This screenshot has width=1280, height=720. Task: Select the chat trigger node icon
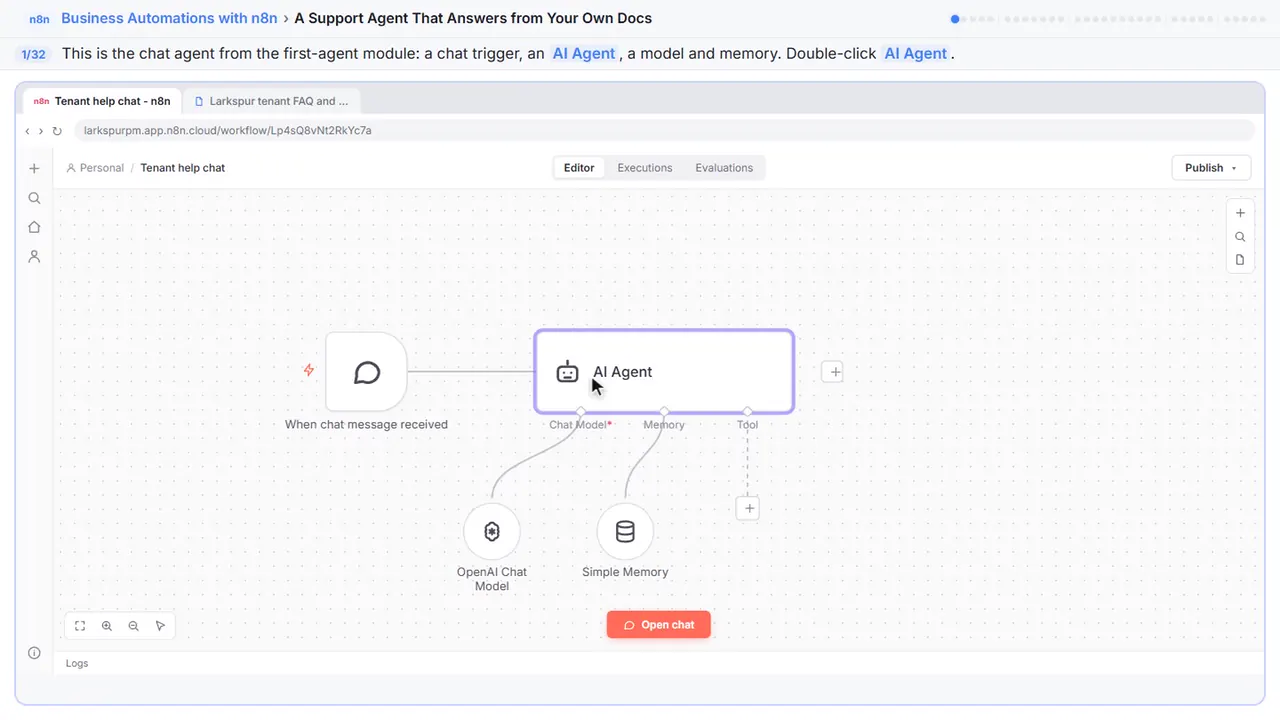click(367, 372)
